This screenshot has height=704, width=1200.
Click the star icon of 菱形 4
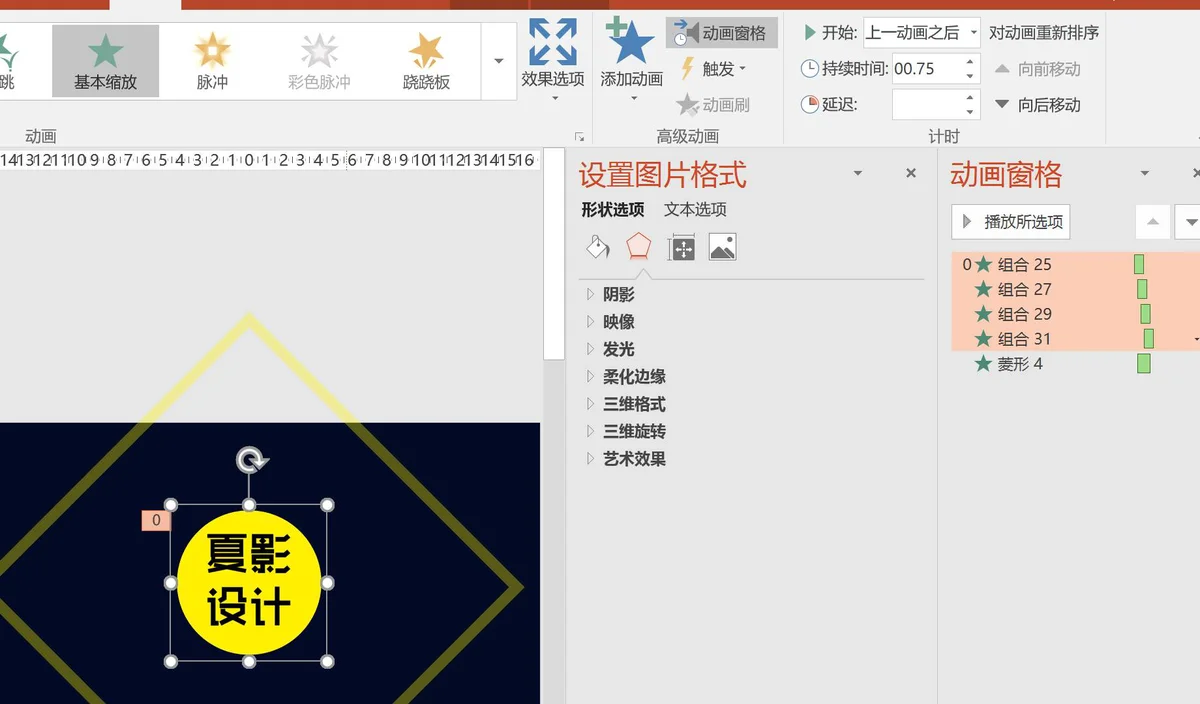[984, 364]
